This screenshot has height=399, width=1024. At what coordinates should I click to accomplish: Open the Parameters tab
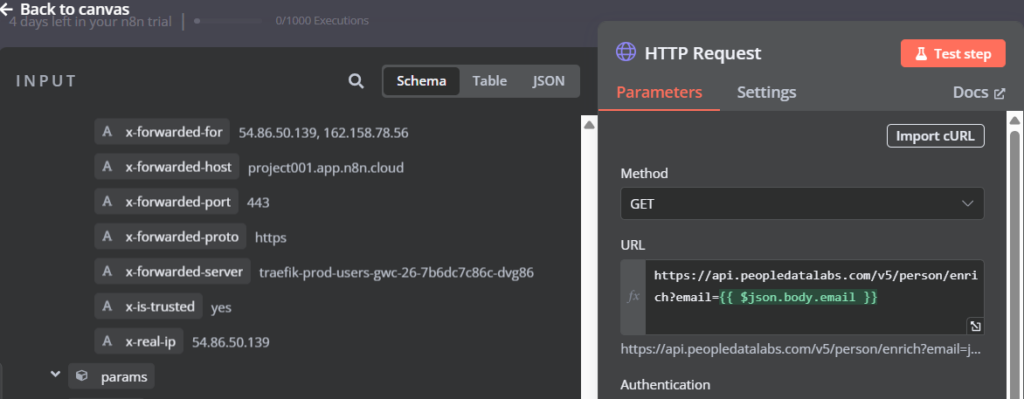point(659,92)
